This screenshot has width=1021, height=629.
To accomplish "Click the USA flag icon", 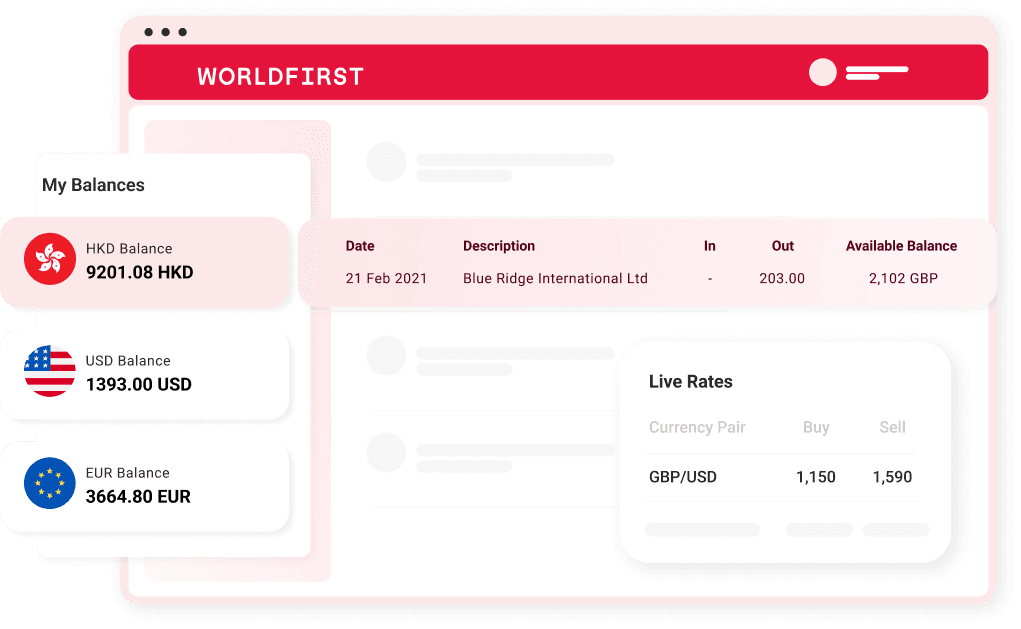I will click(50, 371).
